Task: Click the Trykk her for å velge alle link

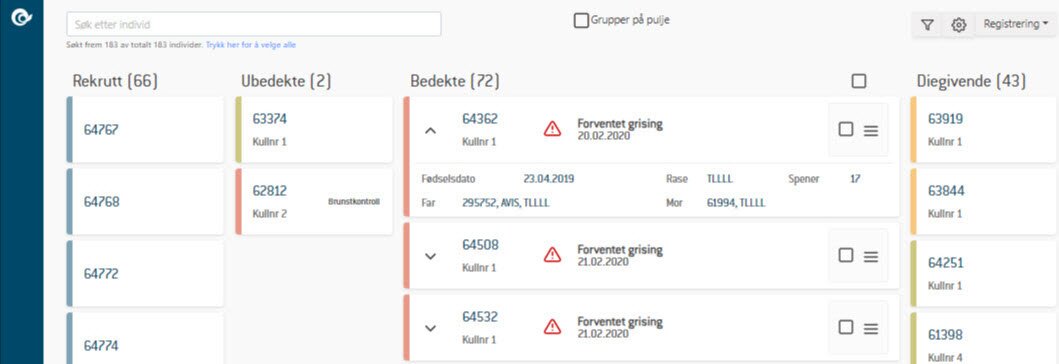Action: (x=251, y=45)
